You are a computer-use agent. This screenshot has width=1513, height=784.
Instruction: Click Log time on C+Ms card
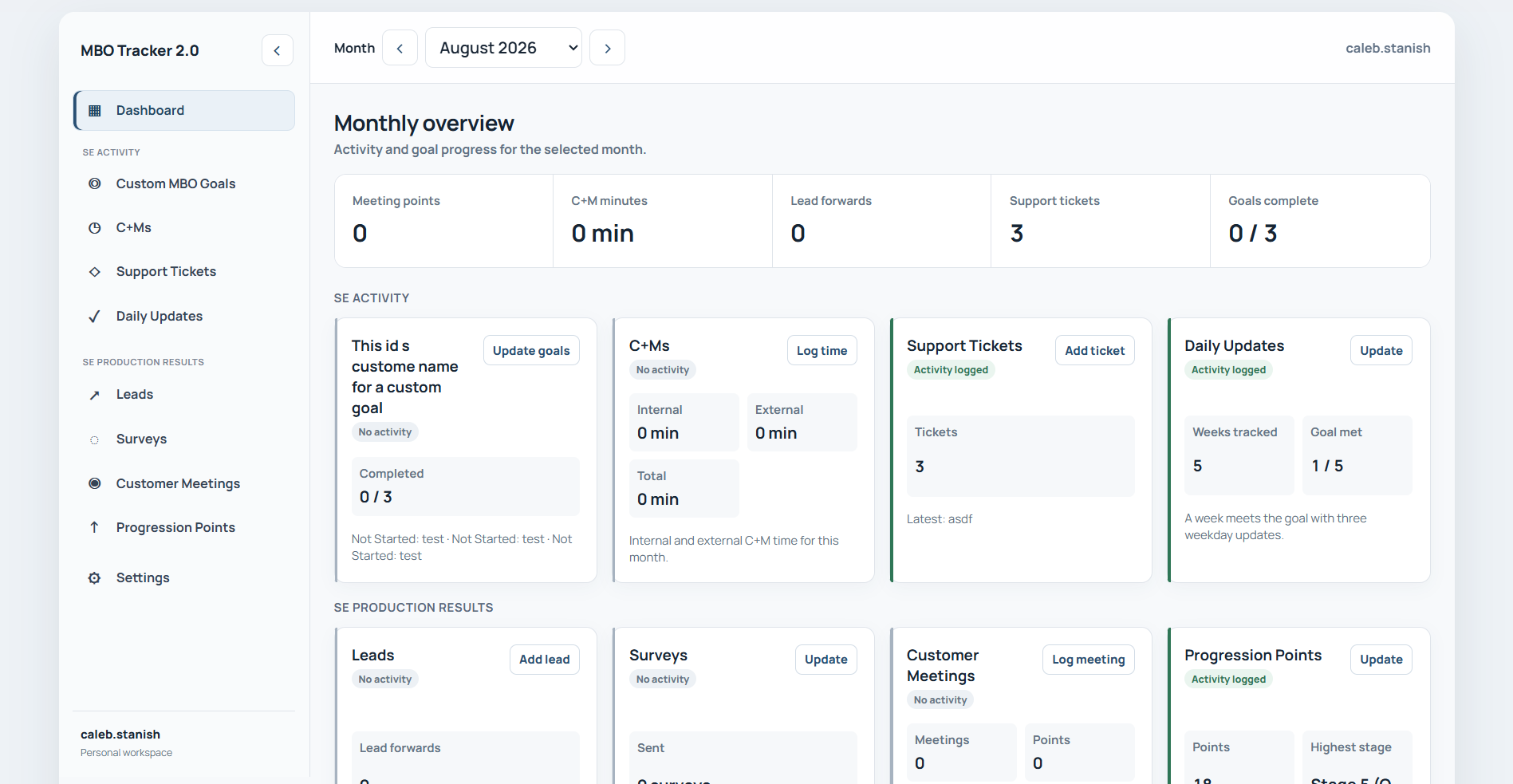tap(822, 350)
